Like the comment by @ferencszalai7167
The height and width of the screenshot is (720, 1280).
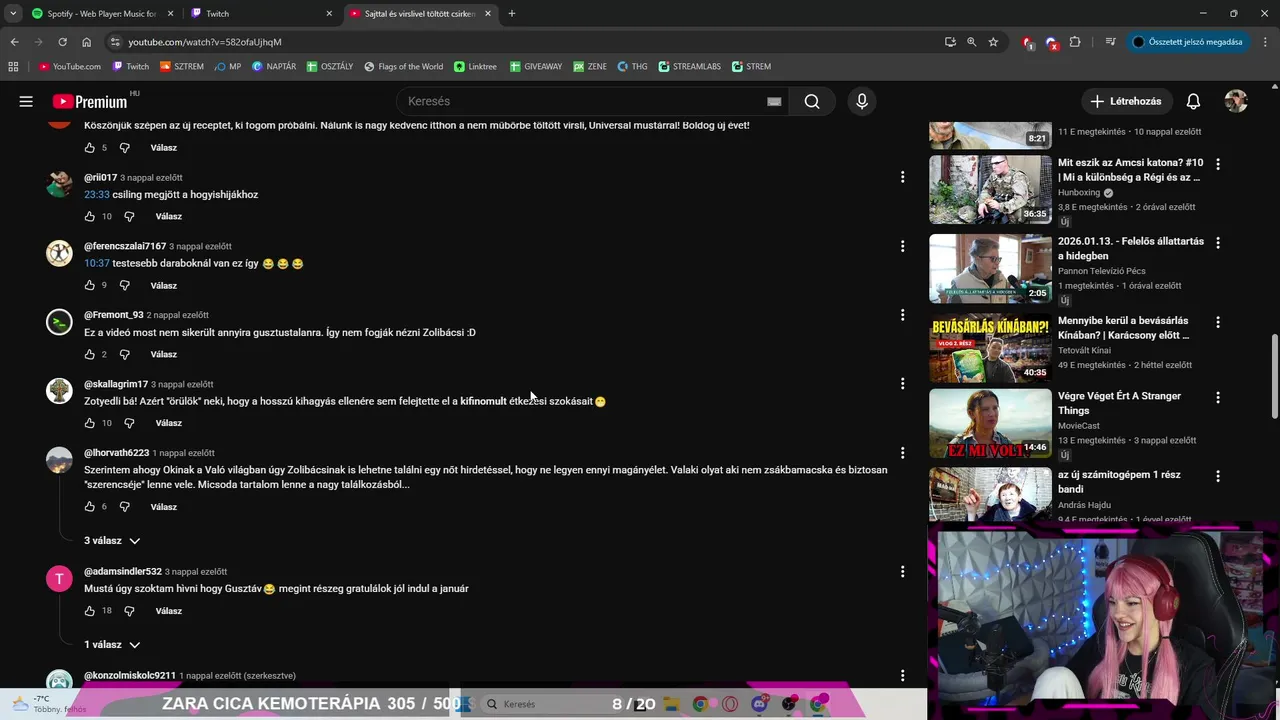pos(90,285)
